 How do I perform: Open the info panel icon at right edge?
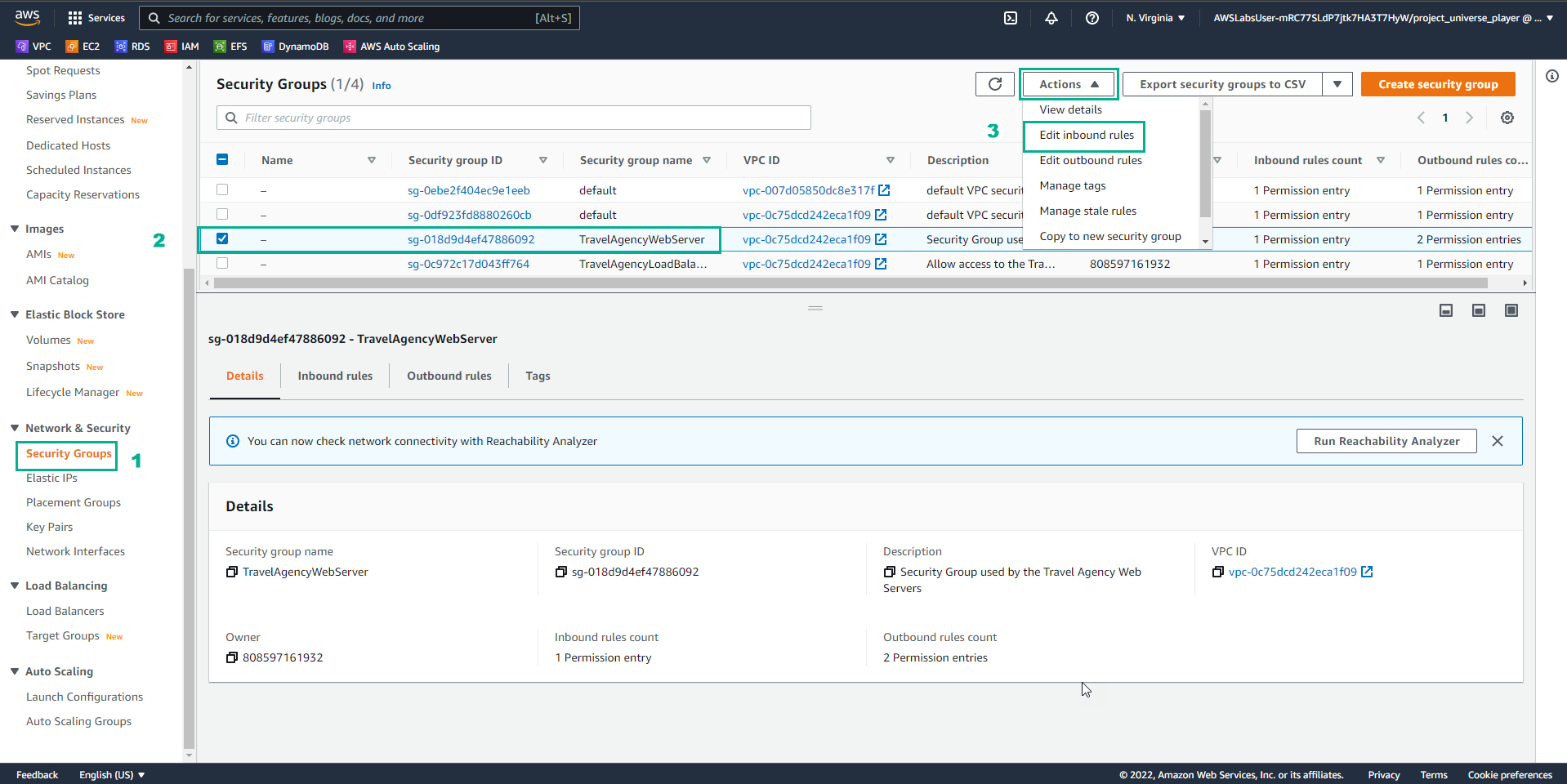[1551, 76]
